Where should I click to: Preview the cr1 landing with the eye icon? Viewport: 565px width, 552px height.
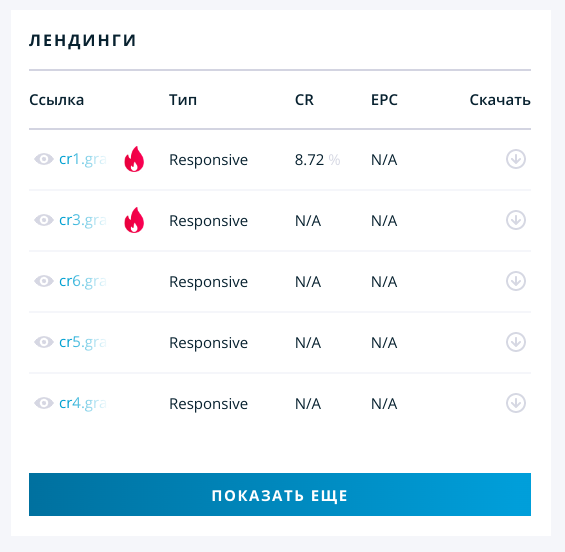(44, 159)
